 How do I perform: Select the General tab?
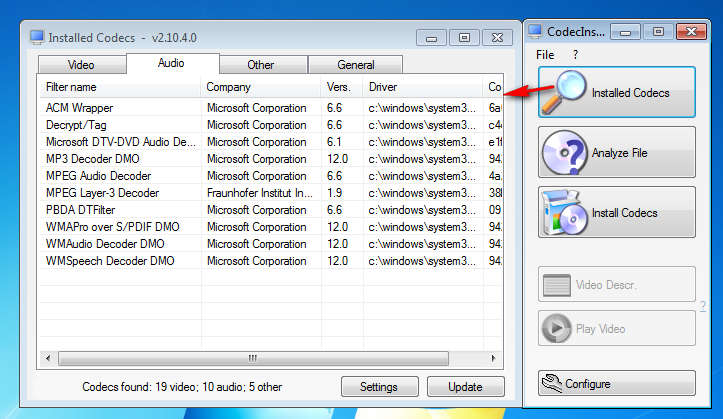(x=356, y=65)
